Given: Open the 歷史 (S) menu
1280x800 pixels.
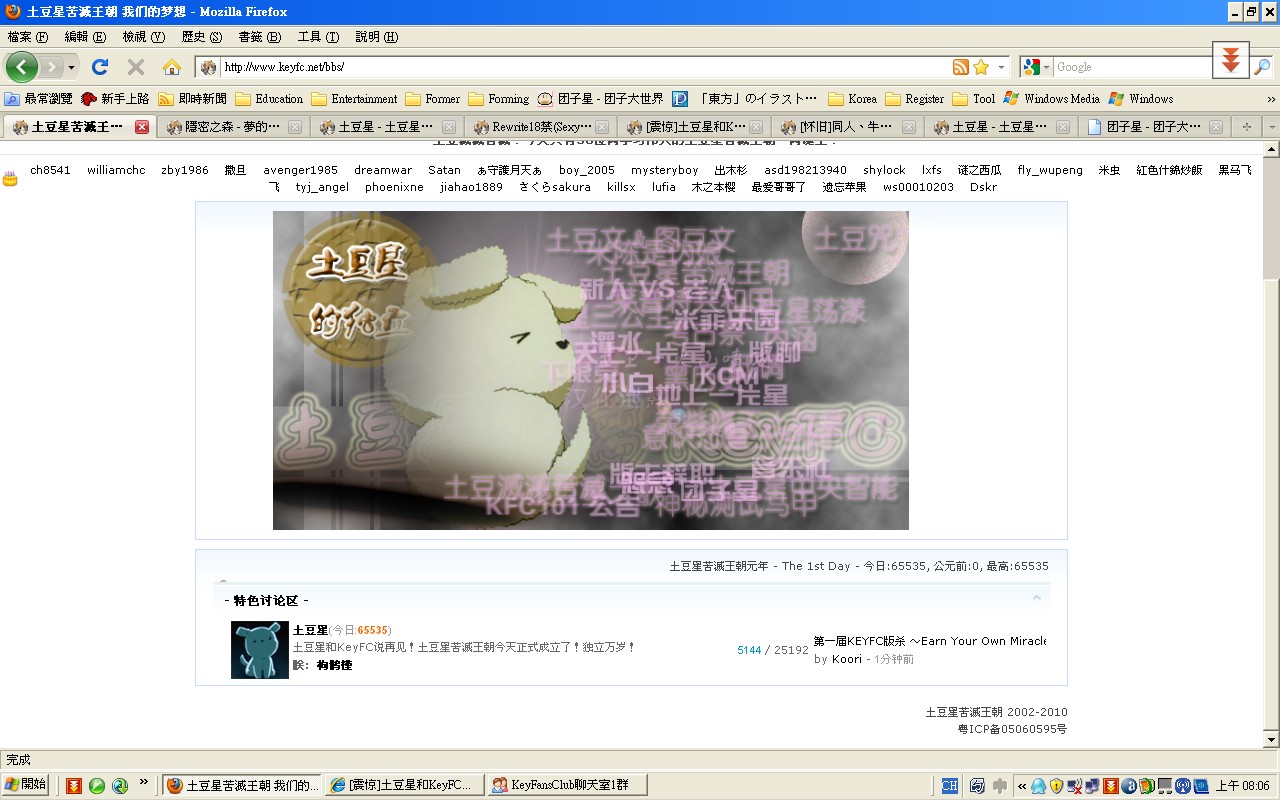Looking at the screenshot, I should tap(202, 37).
